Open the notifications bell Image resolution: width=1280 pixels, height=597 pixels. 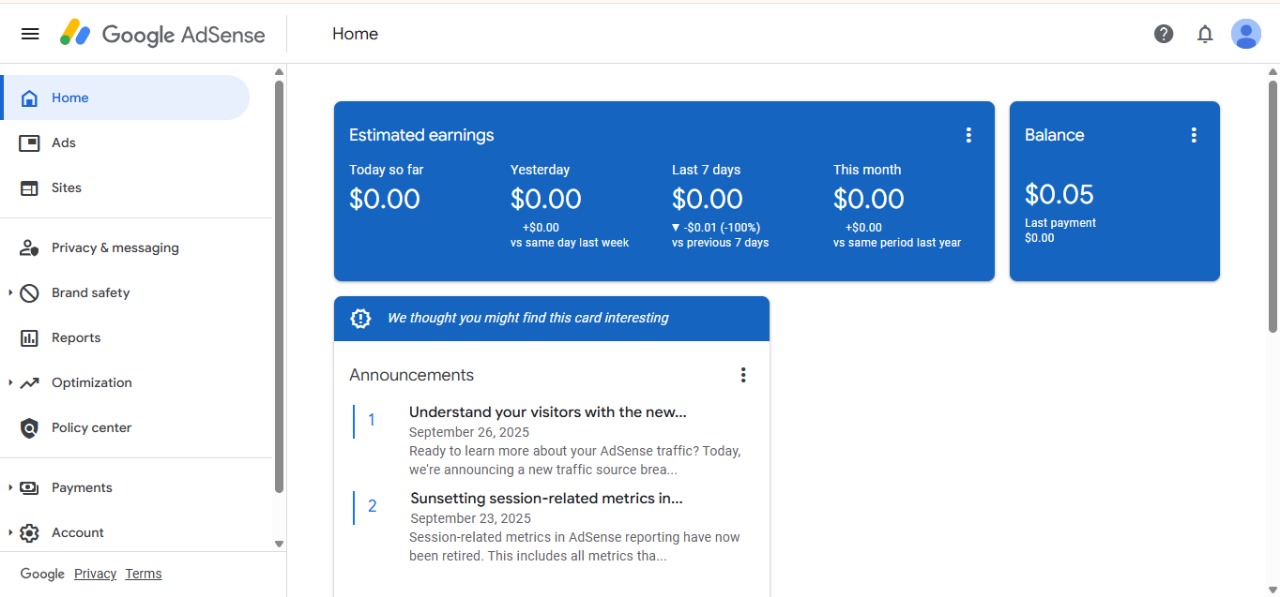pos(1205,34)
